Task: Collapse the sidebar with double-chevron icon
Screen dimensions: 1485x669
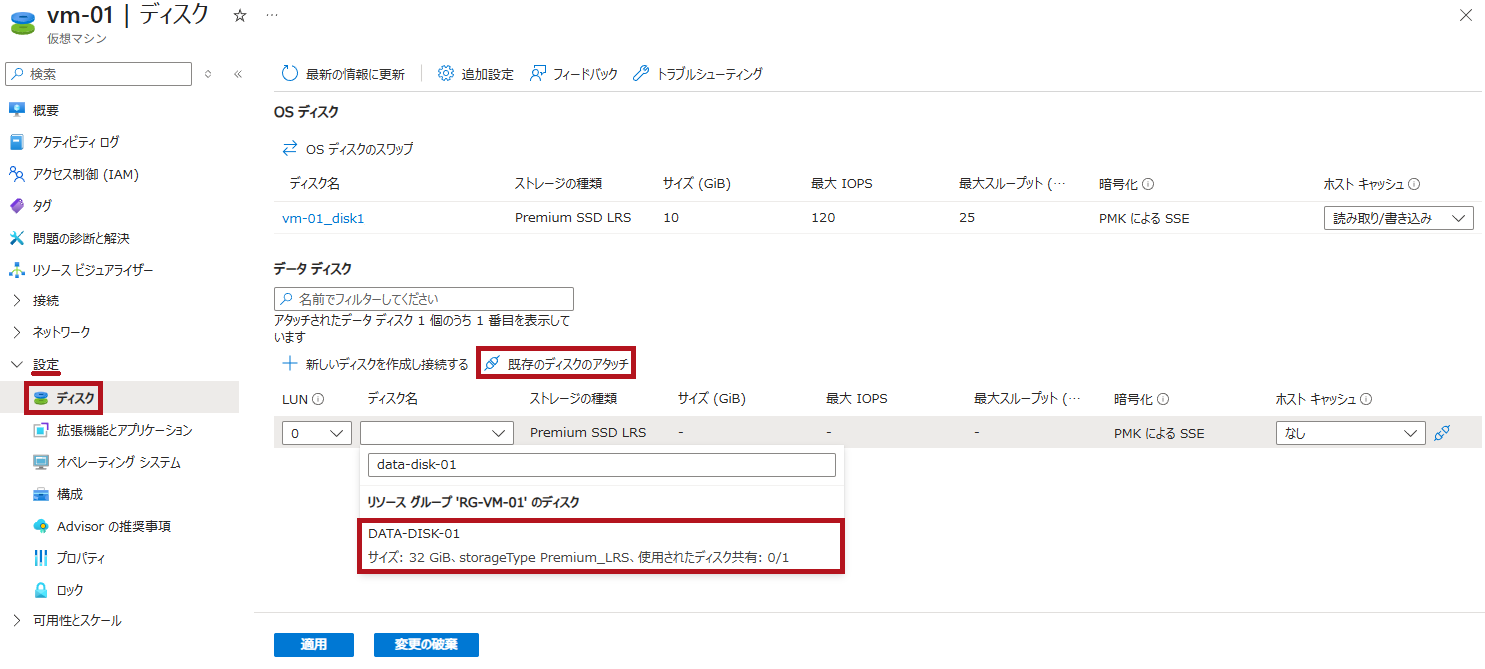Action: pyautogui.click(x=238, y=74)
